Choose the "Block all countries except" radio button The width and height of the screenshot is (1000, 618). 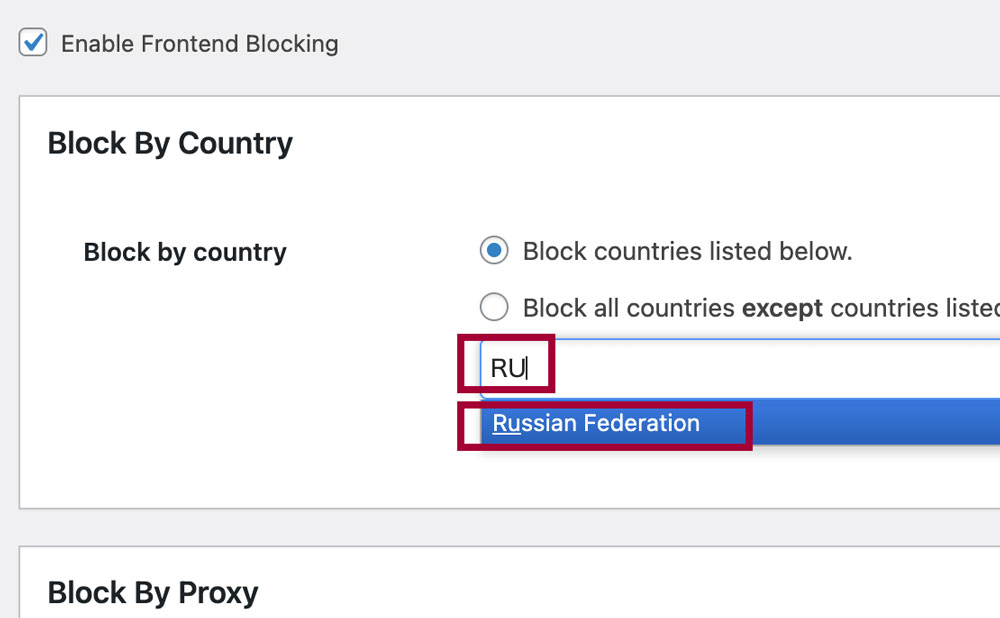pos(493,307)
